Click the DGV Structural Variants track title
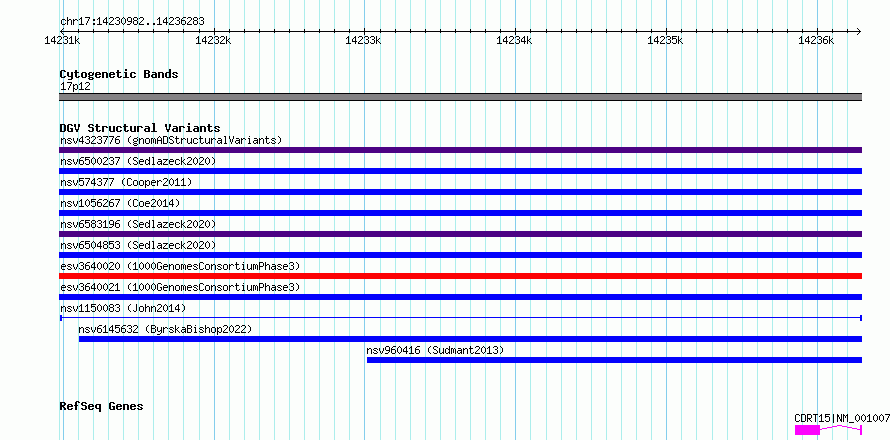The image size is (890, 440). [140, 128]
